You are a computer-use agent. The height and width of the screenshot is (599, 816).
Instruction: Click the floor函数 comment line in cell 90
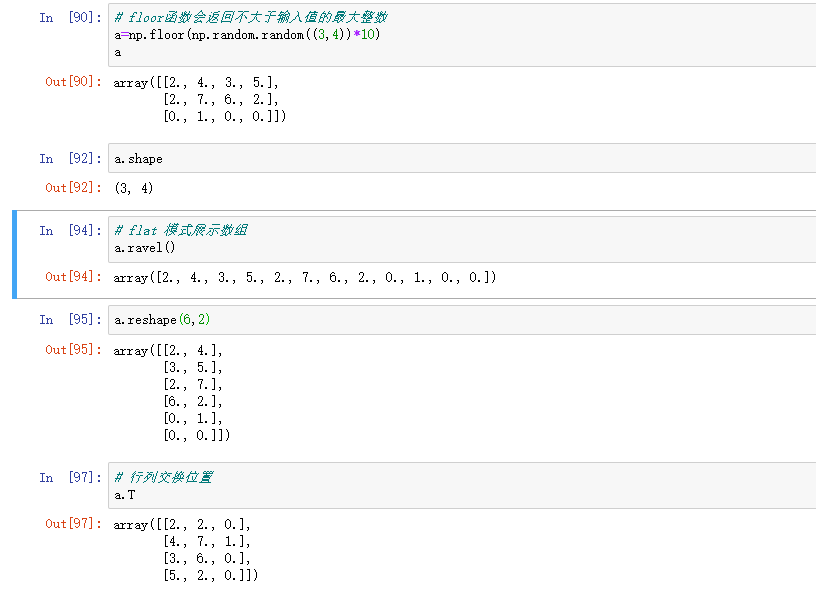pos(252,18)
